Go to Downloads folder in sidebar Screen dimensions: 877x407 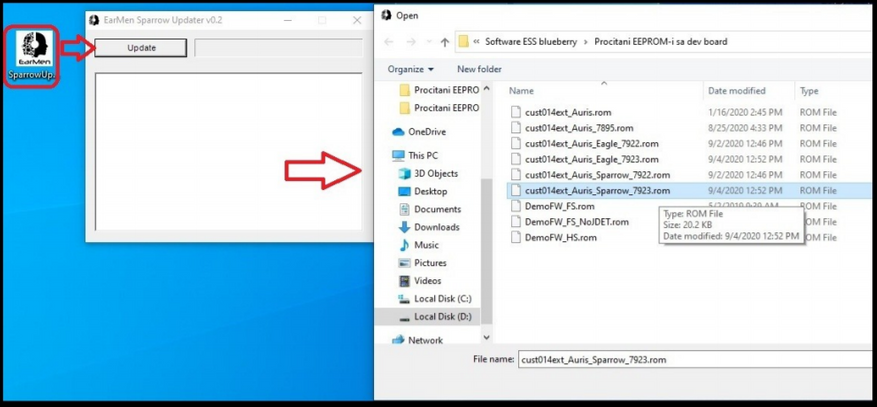tap(436, 227)
